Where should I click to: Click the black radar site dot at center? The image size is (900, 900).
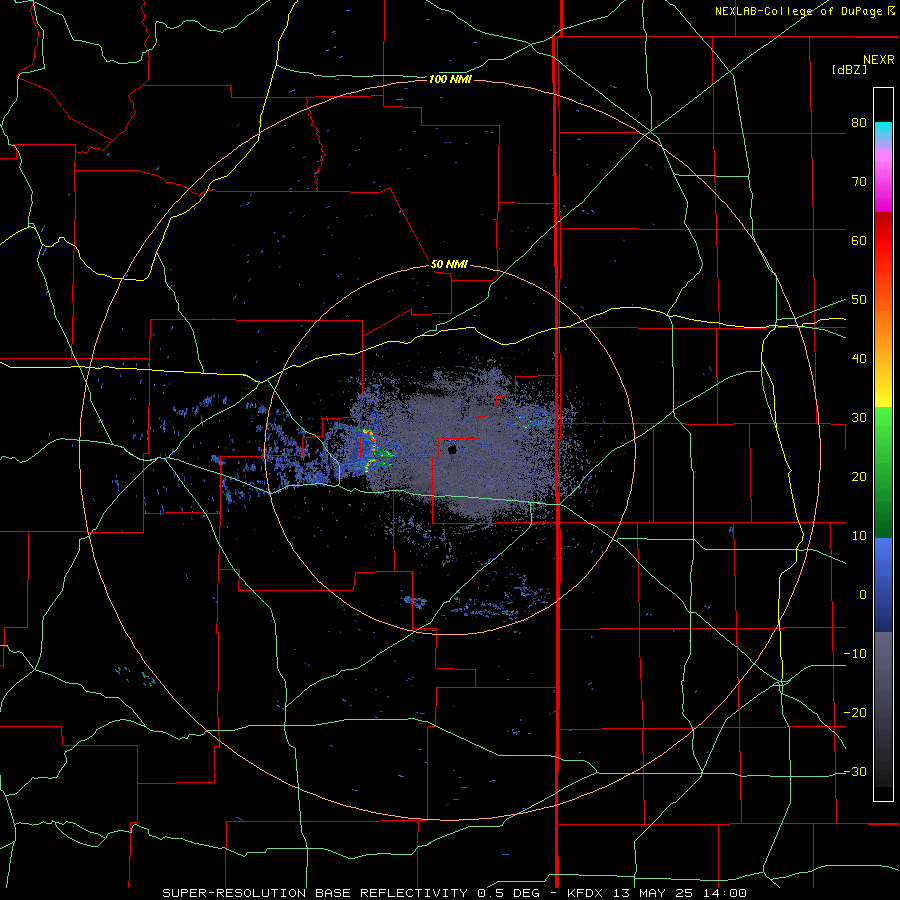(x=452, y=449)
